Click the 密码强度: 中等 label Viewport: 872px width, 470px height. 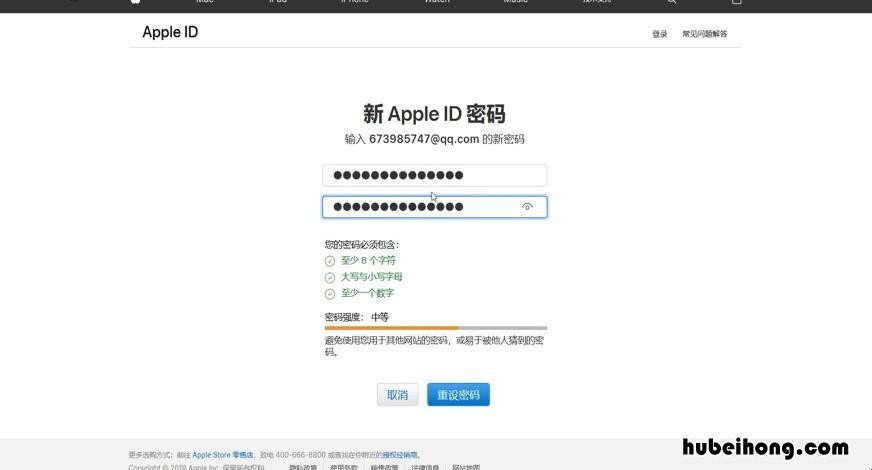pyautogui.click(x=356, y=317)
